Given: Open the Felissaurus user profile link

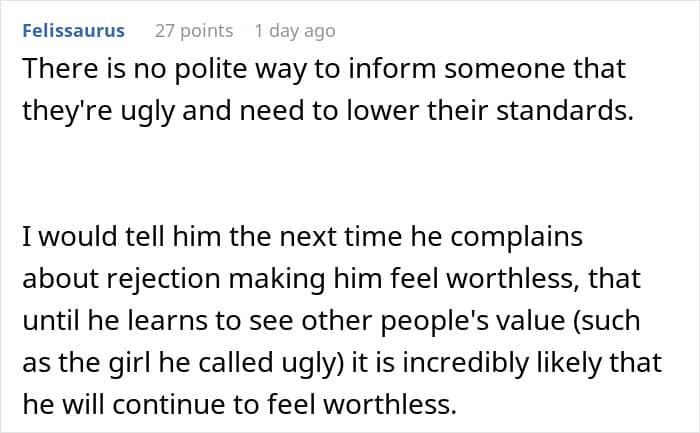Looking at the screenshot, I should (x=74, y=31).
